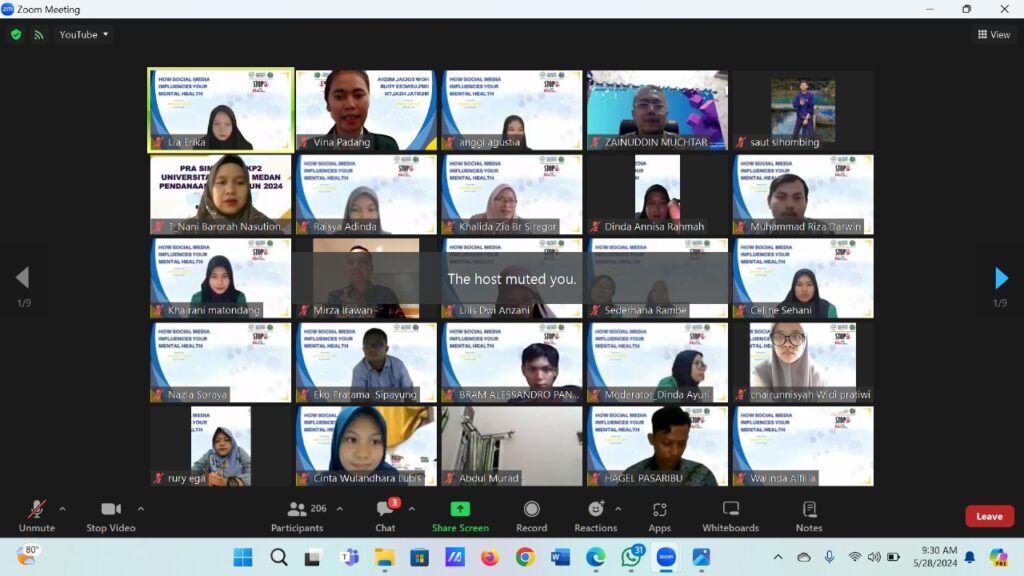The width and height of the screenshot is (1024, 576).
Task: Expand the participants options arrow
Action: [339, 508]
